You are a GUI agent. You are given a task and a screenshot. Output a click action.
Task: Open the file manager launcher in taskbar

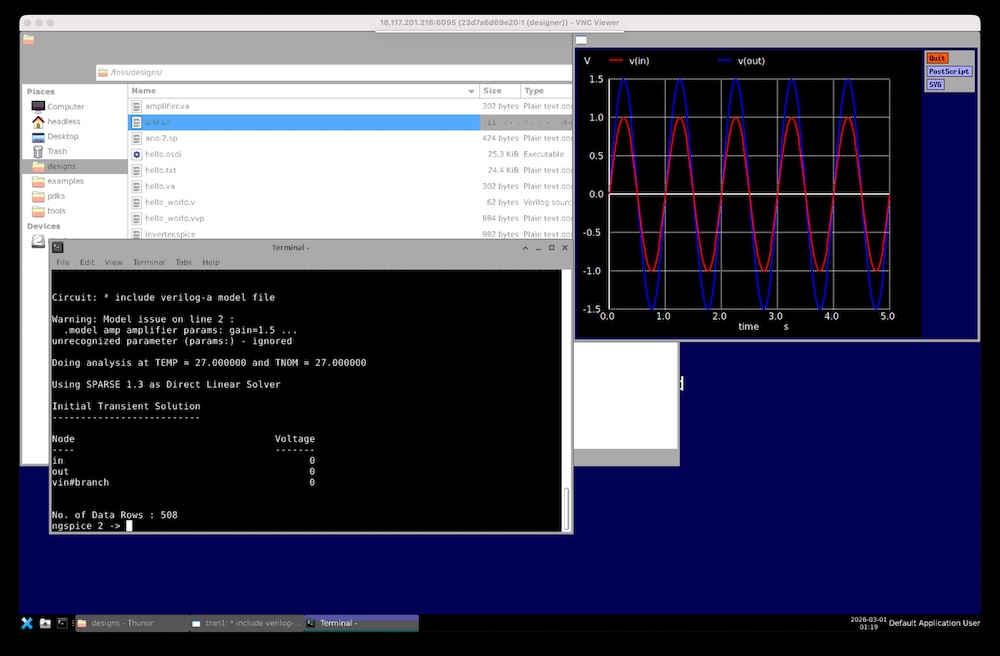pos(45,623)
